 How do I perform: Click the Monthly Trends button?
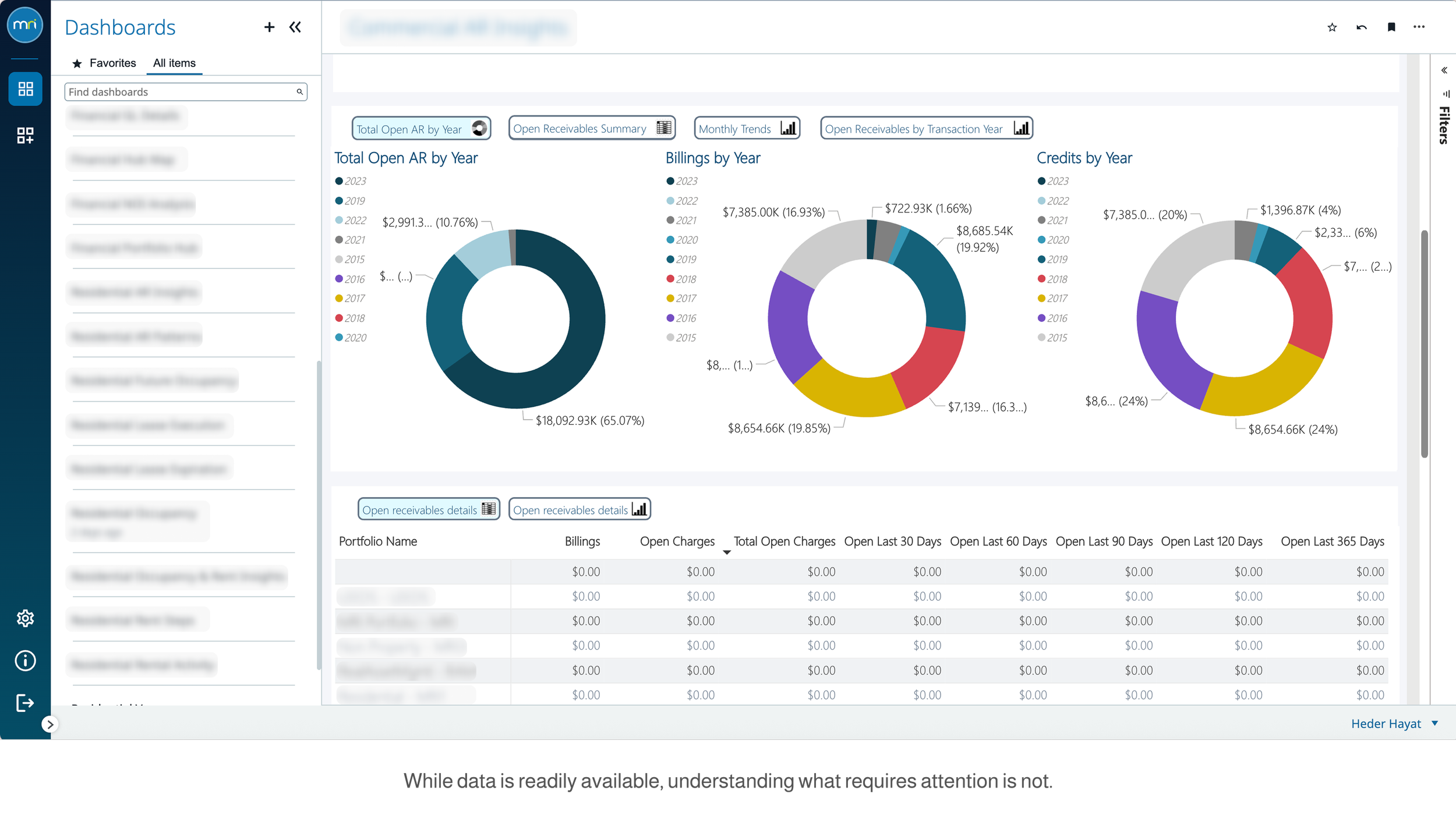(x=747, y=129)
